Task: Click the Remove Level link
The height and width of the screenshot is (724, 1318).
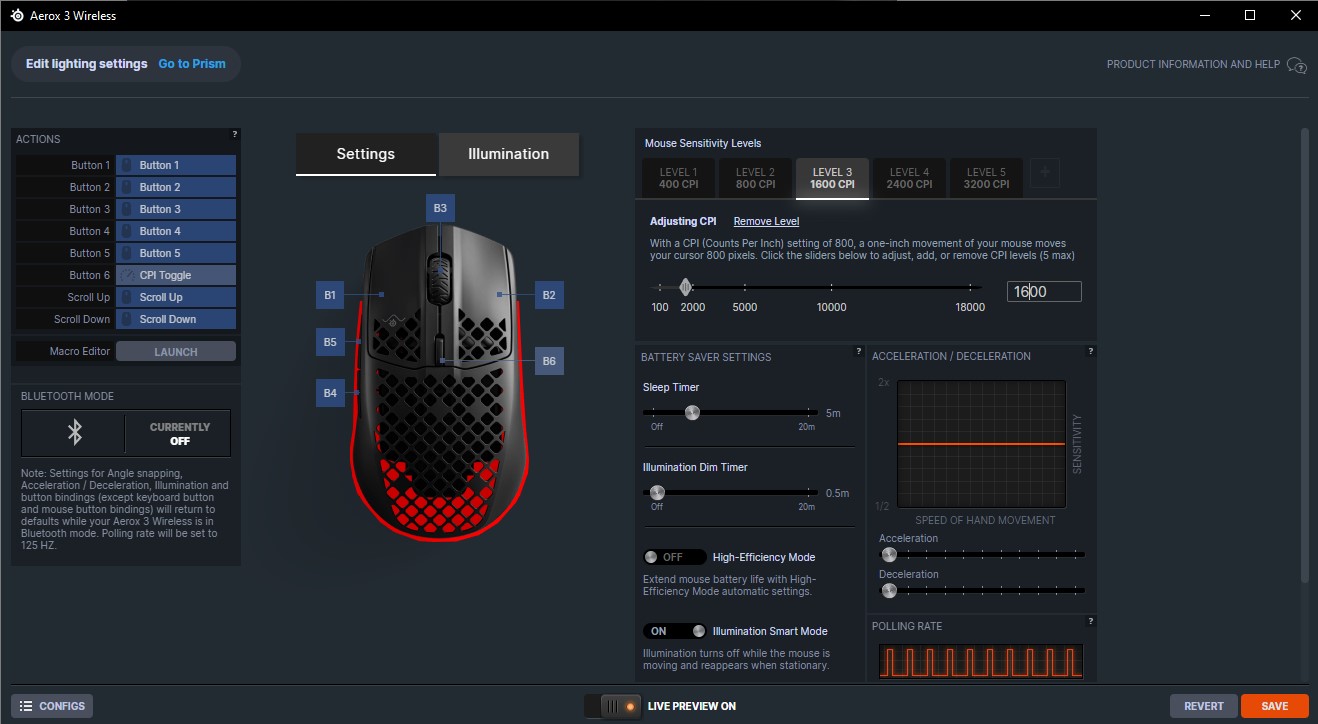Action: pyautogui.click(x=766, y=221)
